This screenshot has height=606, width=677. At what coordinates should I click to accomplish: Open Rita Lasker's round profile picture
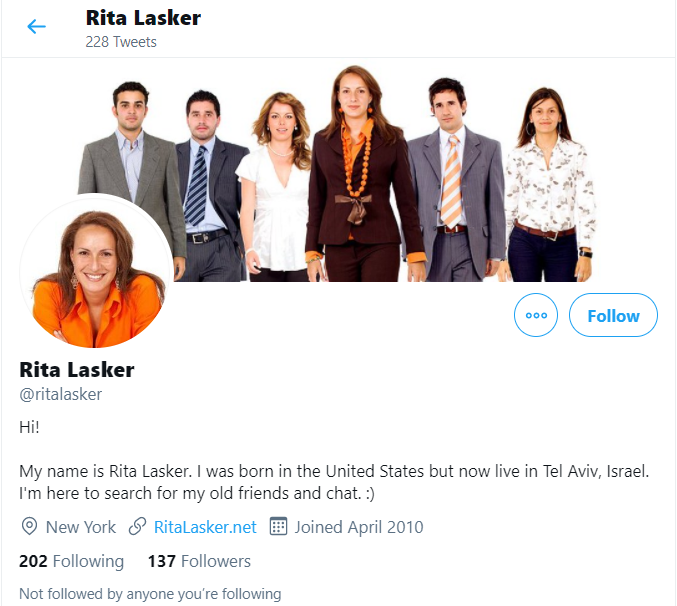coord(96,271)
